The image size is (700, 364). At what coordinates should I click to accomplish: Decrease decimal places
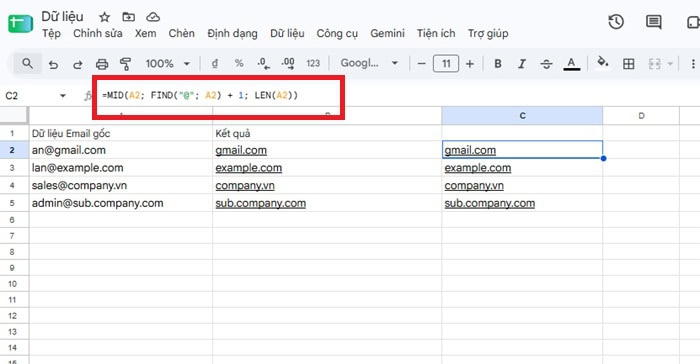point(263,64)
